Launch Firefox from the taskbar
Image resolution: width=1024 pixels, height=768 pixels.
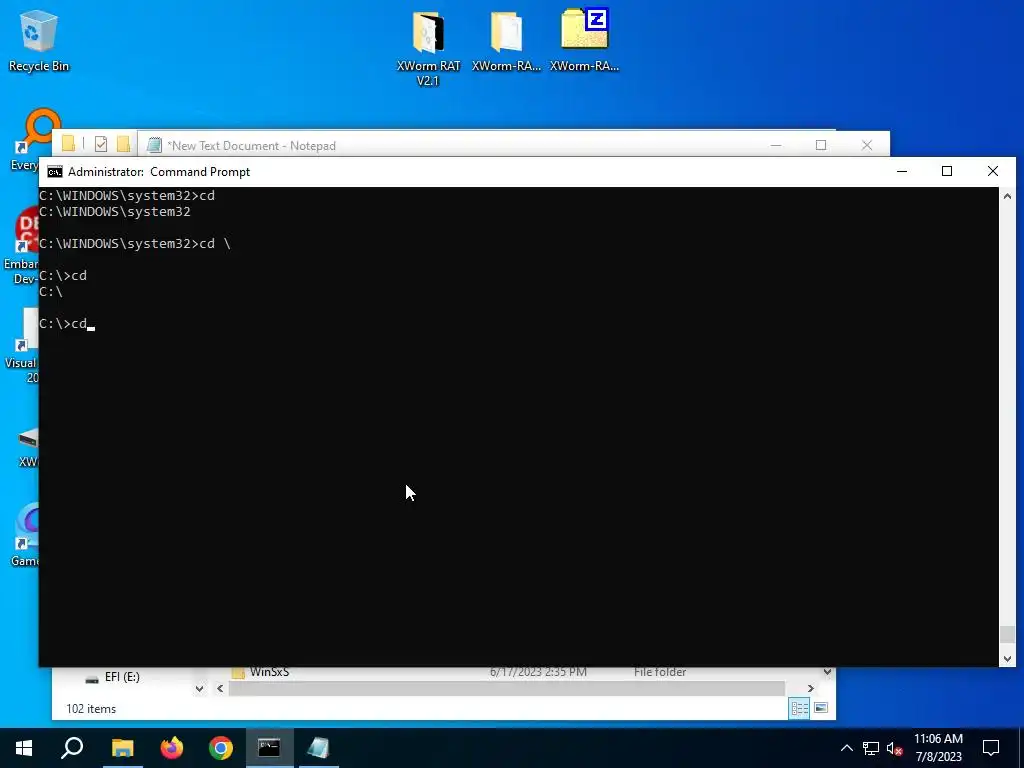coord(172,748)
